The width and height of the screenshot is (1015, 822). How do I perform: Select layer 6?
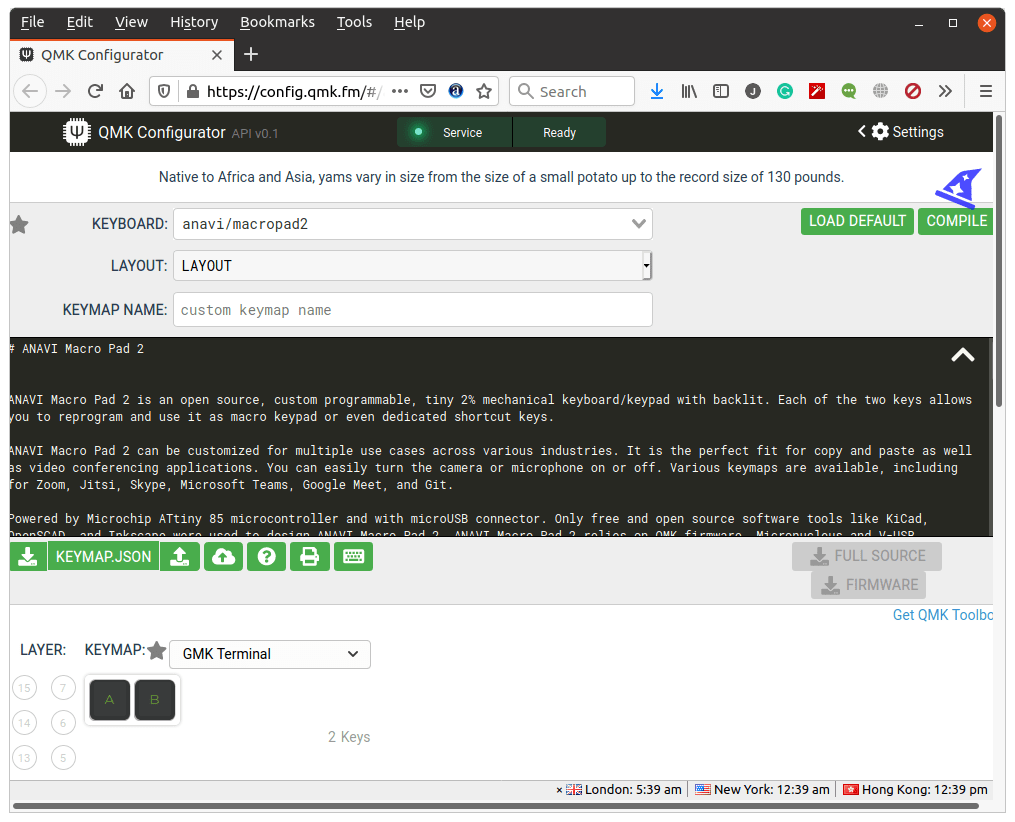coord(63,723)
